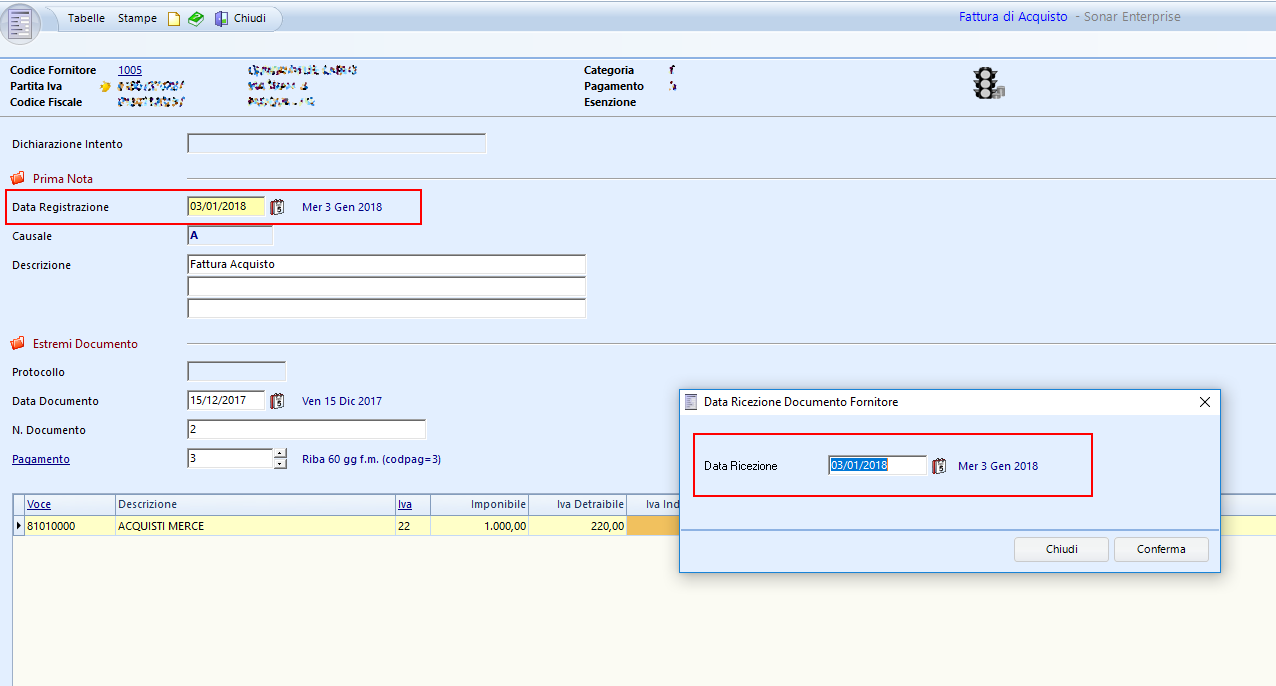Viewport: 1276px width, 686px height.
Task: Click the Voce column header
Action: pyautogui.click(x=39, y=504)
